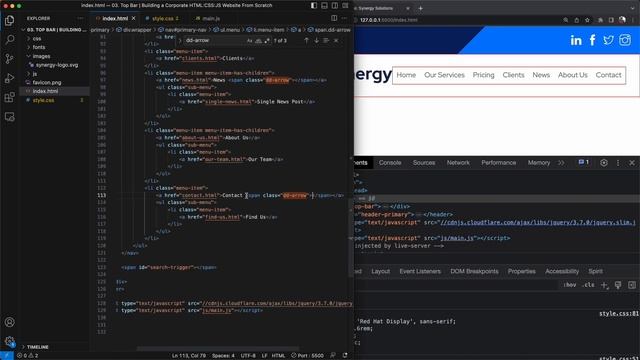Open the style.css:81 source link
Image resolution: width=640 pixels, height=360 pixels.
pyautogui.click(x=619, y=314)
